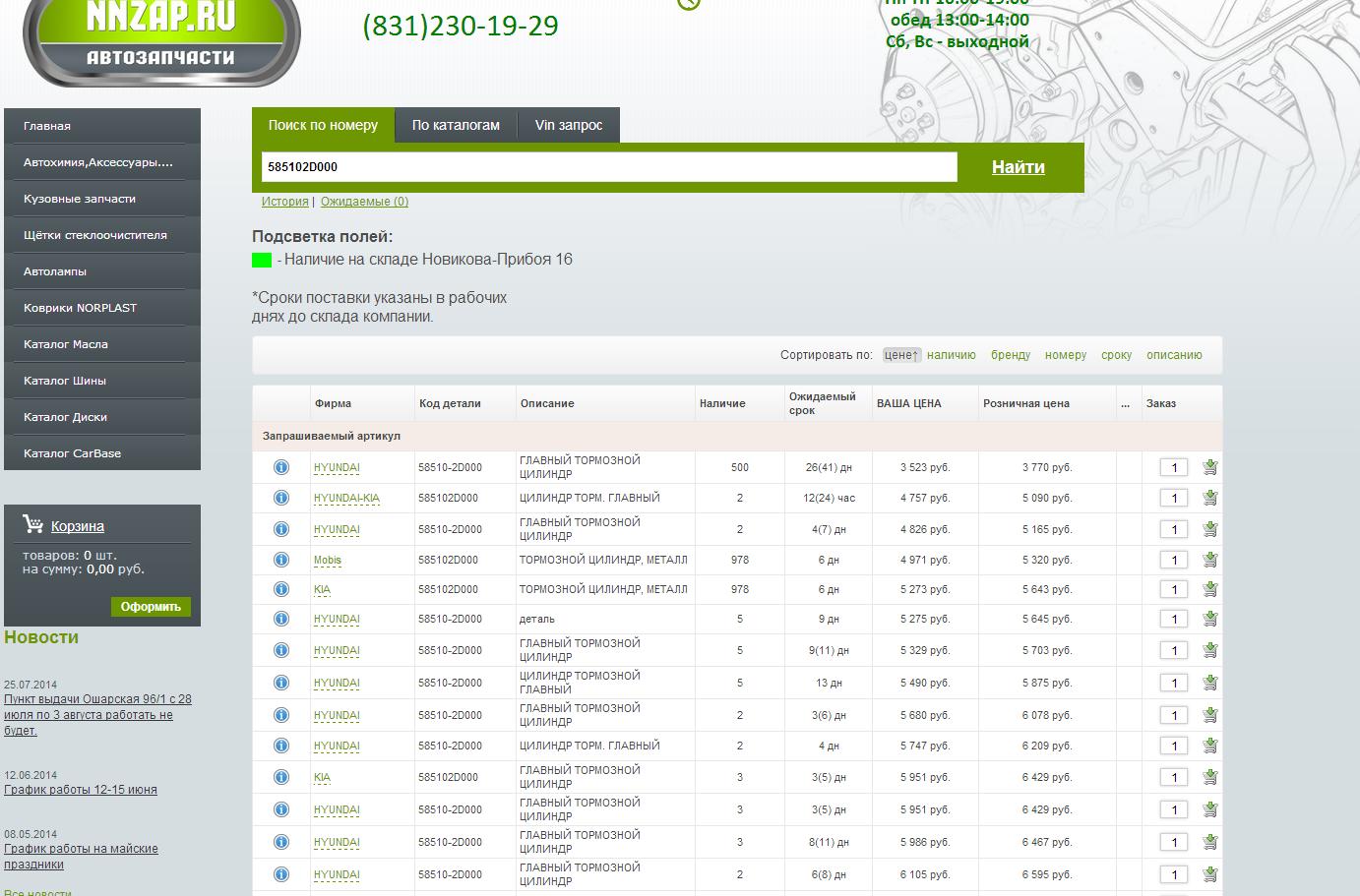Open info icon for 5 490 руб. row

[281, 683]
